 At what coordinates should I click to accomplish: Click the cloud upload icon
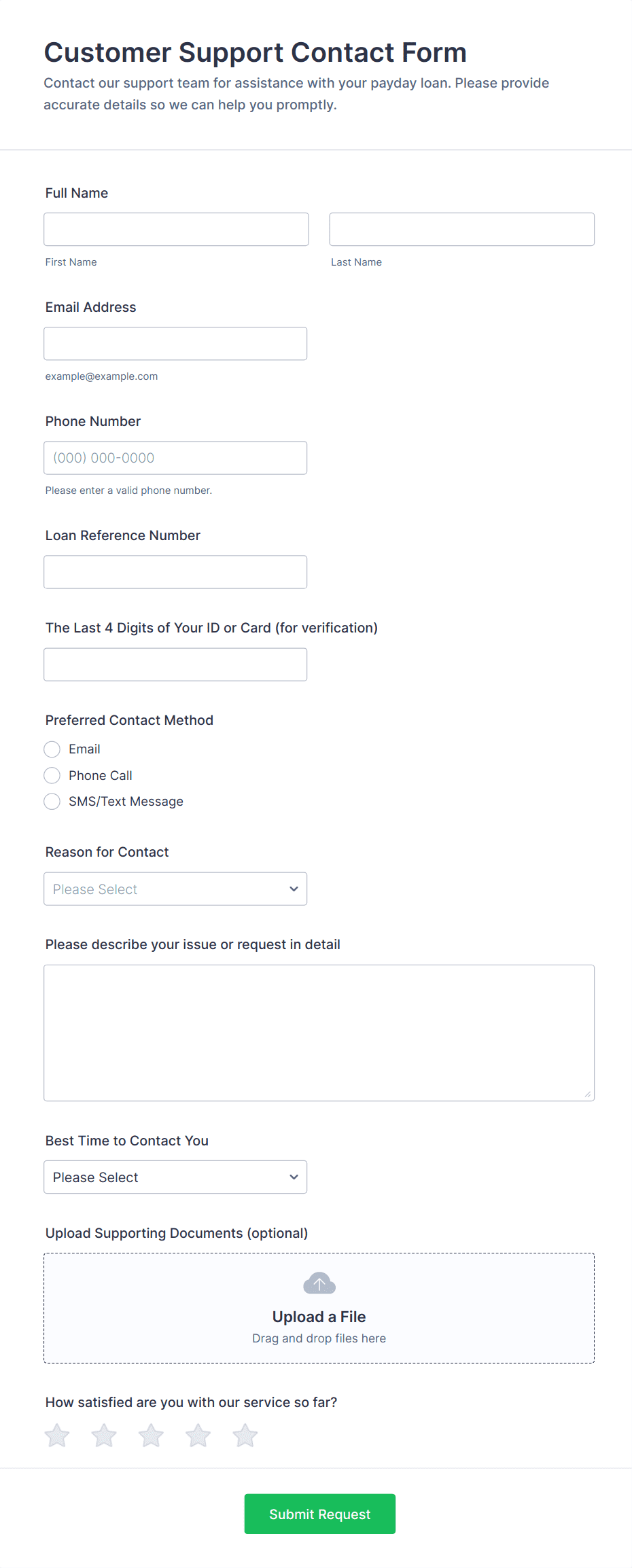319,1283
